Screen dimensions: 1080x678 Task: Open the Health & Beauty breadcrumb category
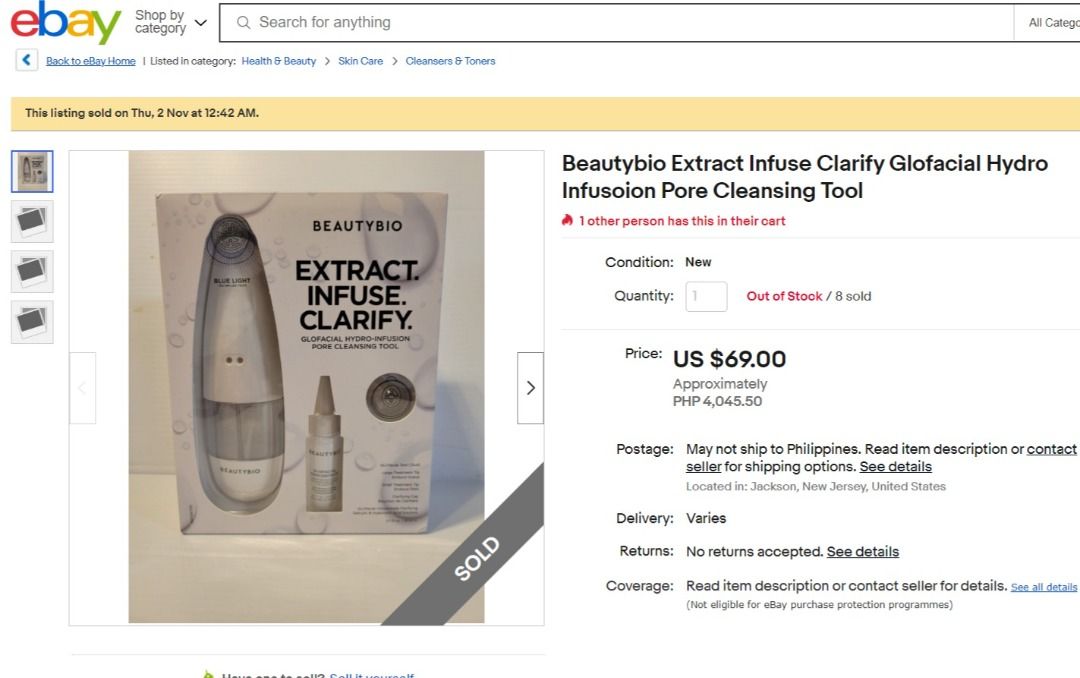277,60
